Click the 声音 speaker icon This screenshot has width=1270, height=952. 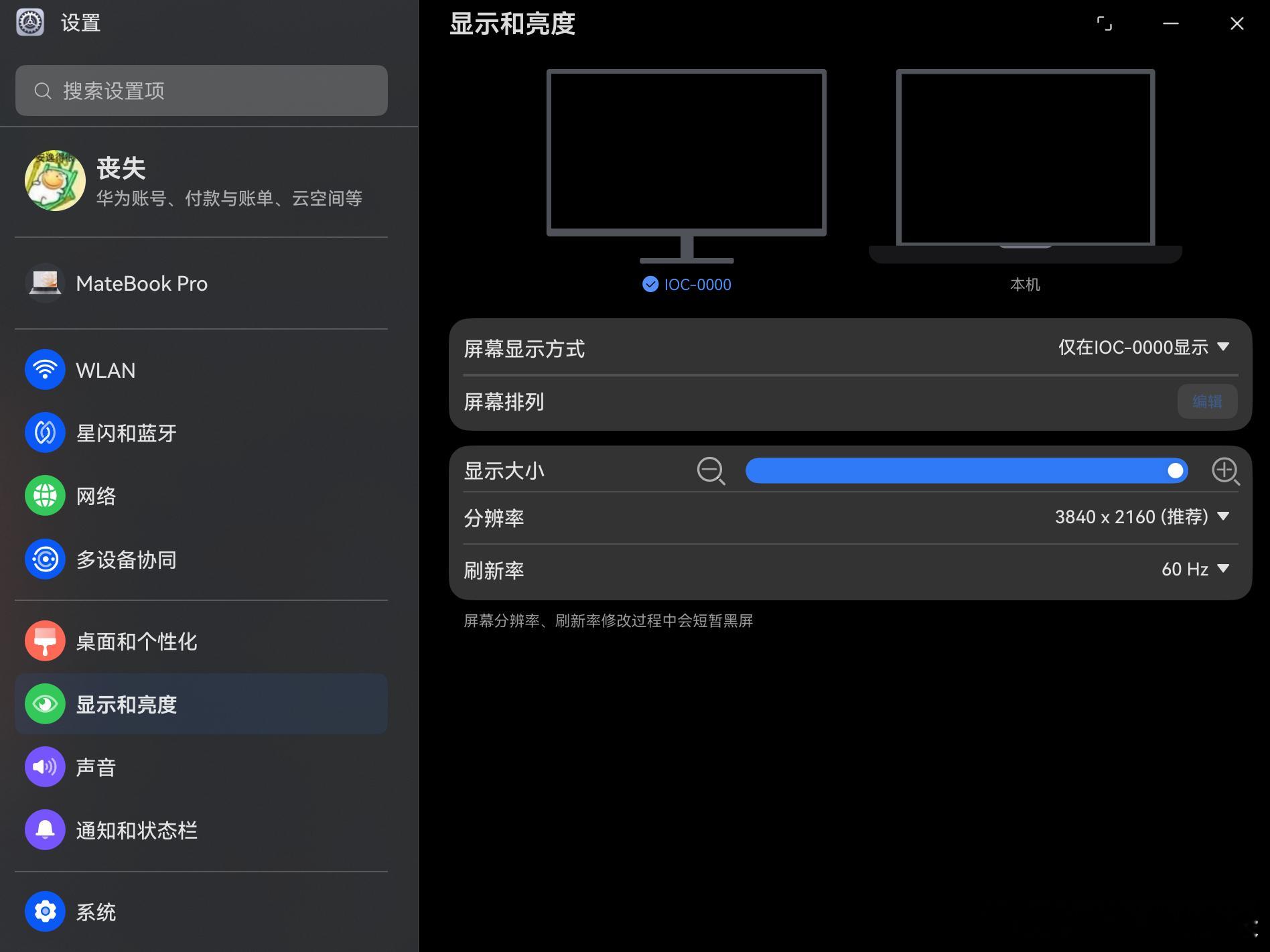click(x=45, y=767)
